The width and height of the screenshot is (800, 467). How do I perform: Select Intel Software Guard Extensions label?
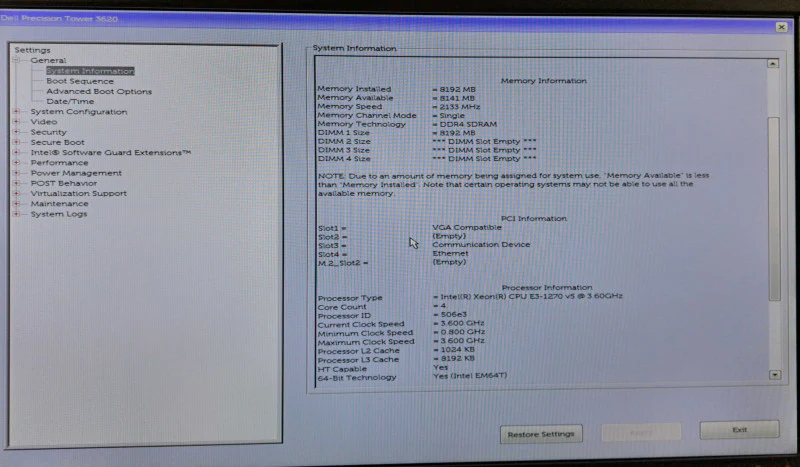click(111, 153)
